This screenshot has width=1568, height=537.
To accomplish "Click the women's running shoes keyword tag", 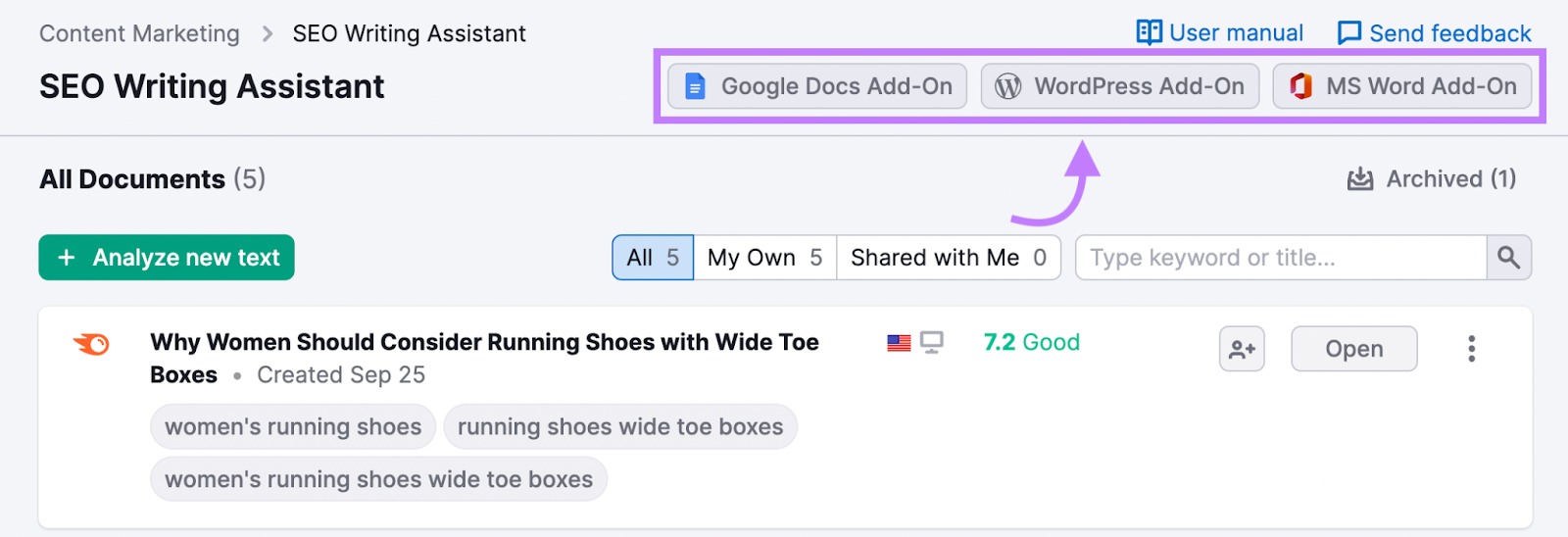I will point(293,427).
